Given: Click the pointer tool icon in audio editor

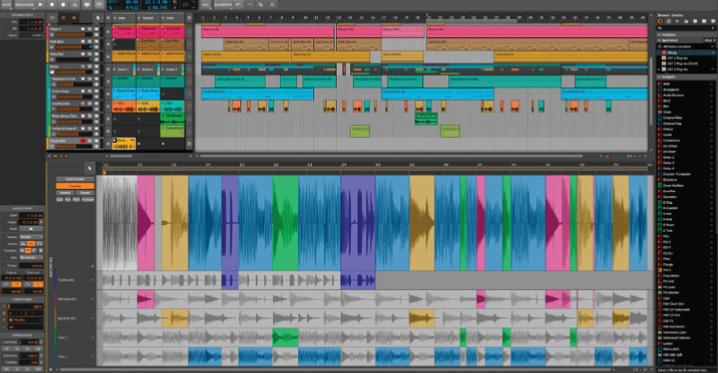Looking at the screenshot, I should (89, 168).
